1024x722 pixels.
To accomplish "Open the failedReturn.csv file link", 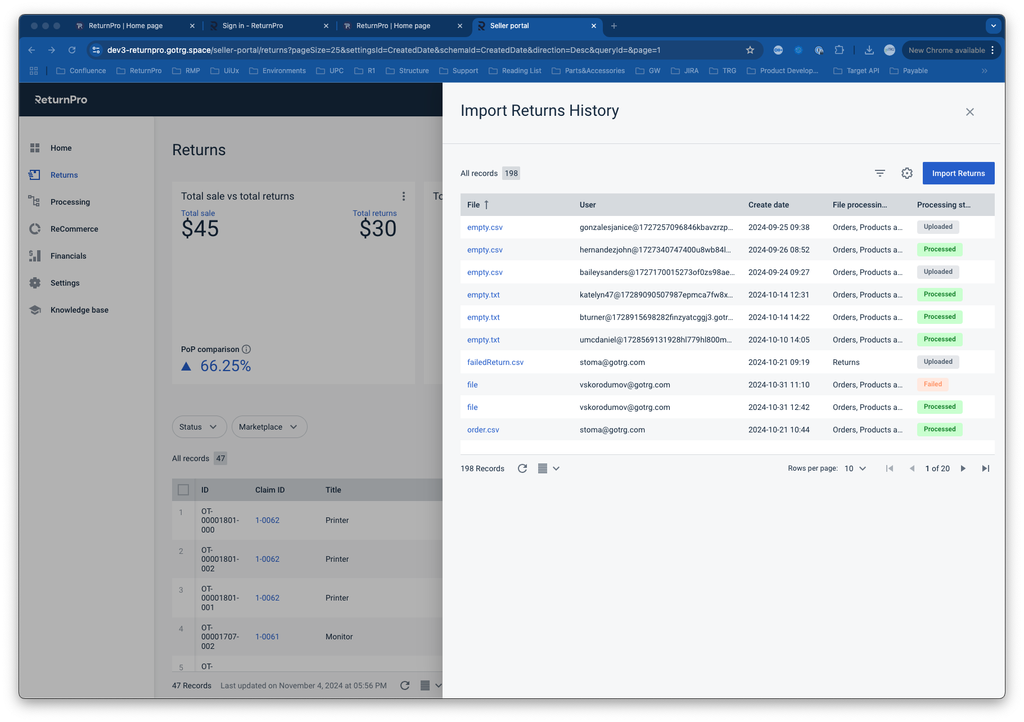I will coord(495,362).
